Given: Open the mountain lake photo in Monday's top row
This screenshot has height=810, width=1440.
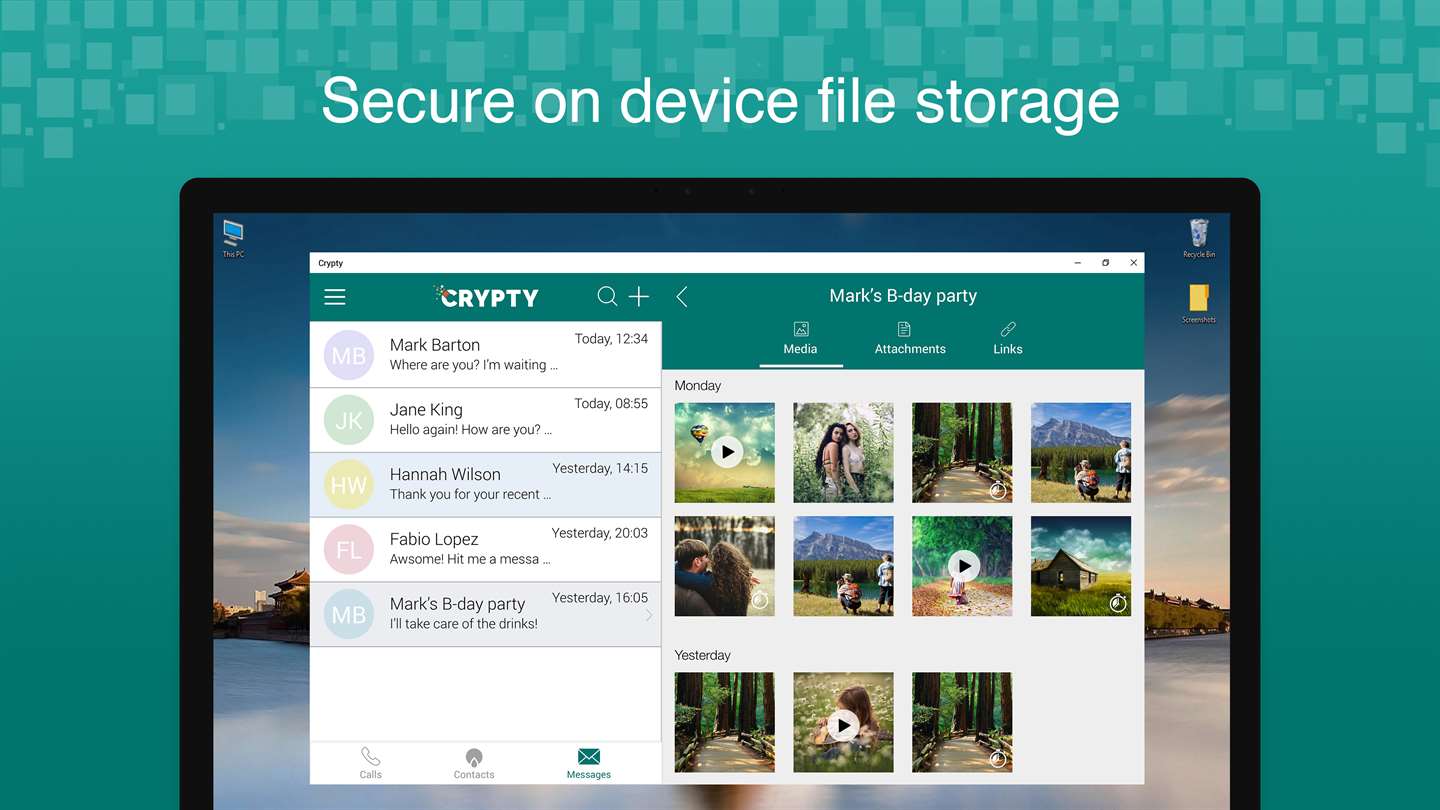Looking at the screenshot, I should [1081, 452].
